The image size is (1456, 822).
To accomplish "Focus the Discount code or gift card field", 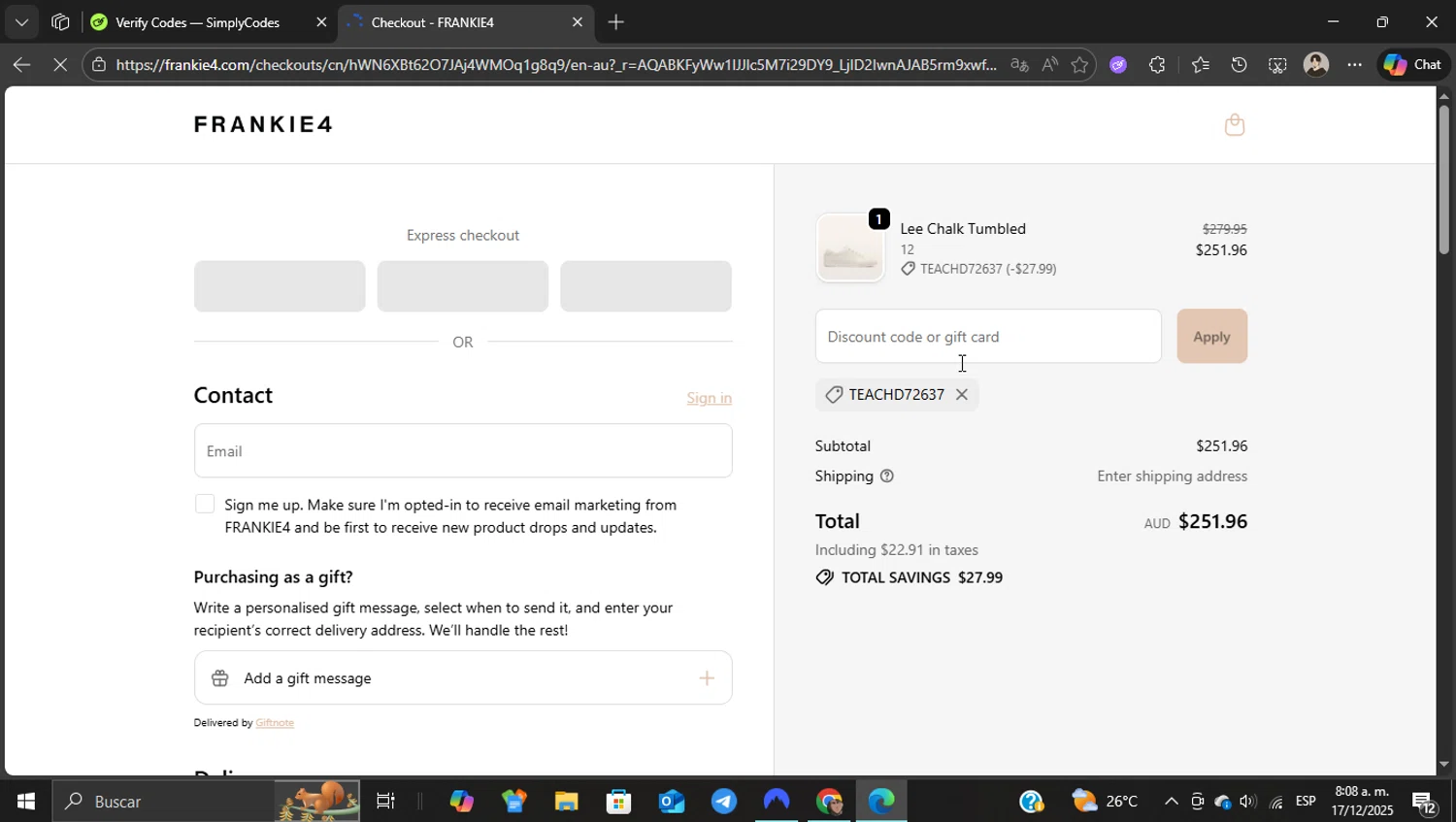I will tap(988, 336).
